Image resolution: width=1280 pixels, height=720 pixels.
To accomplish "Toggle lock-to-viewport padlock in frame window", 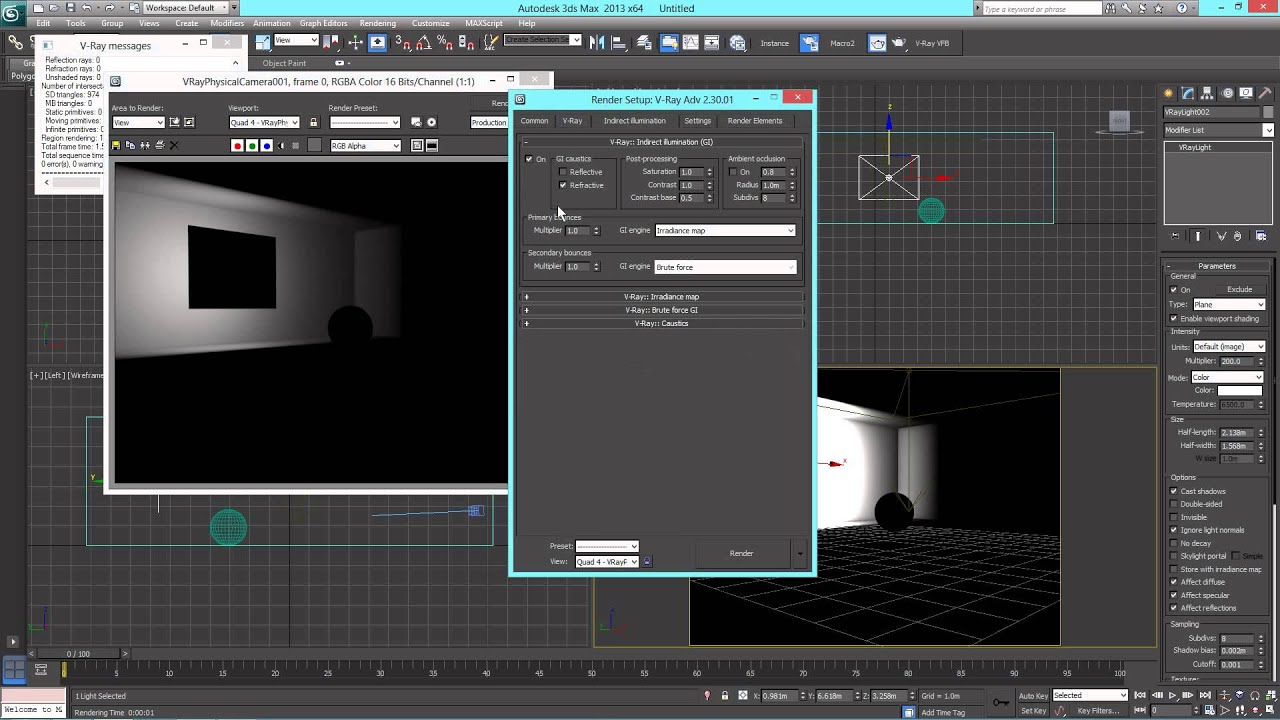I will click(x=313, y=123).
